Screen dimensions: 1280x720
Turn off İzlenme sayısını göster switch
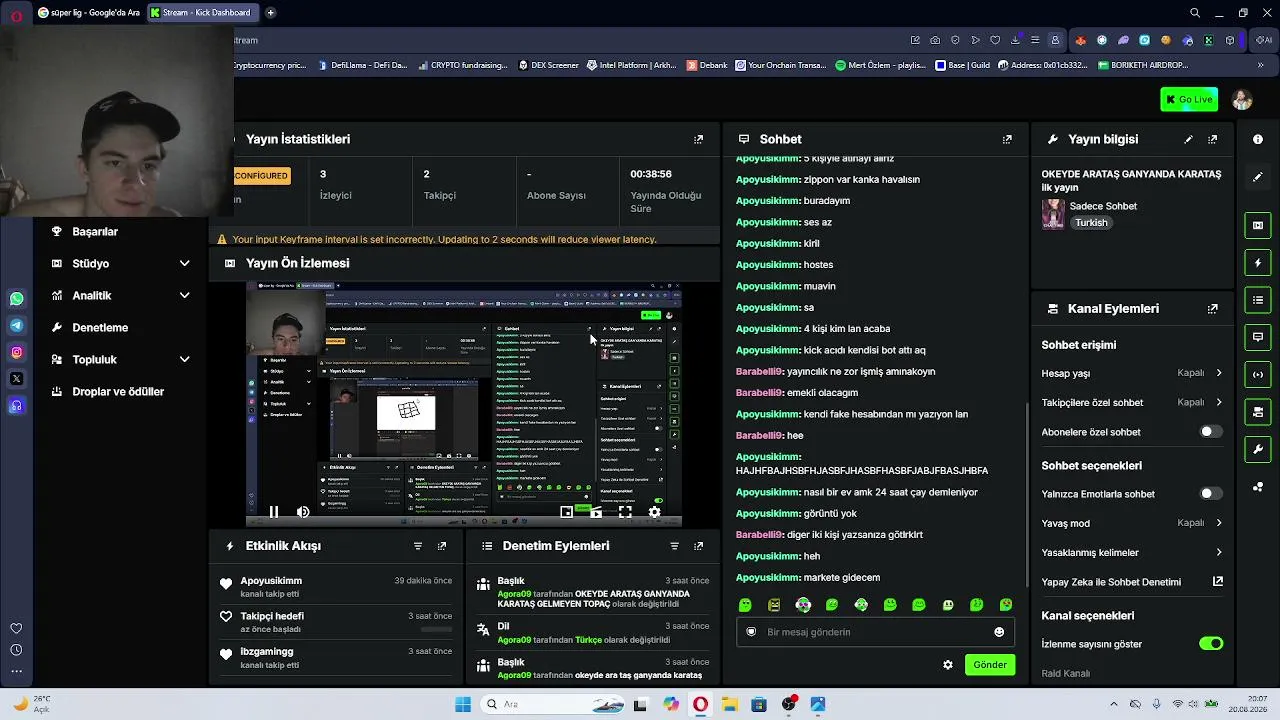(x=1210, y=644)
